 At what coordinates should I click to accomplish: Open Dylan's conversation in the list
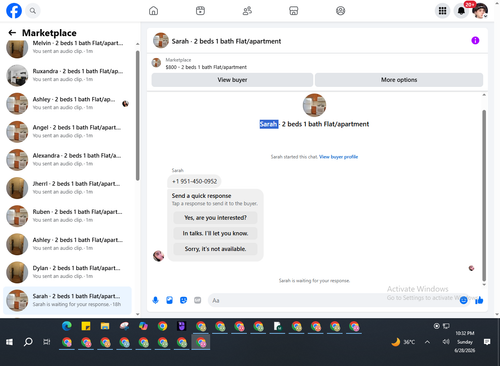[67, 272]
